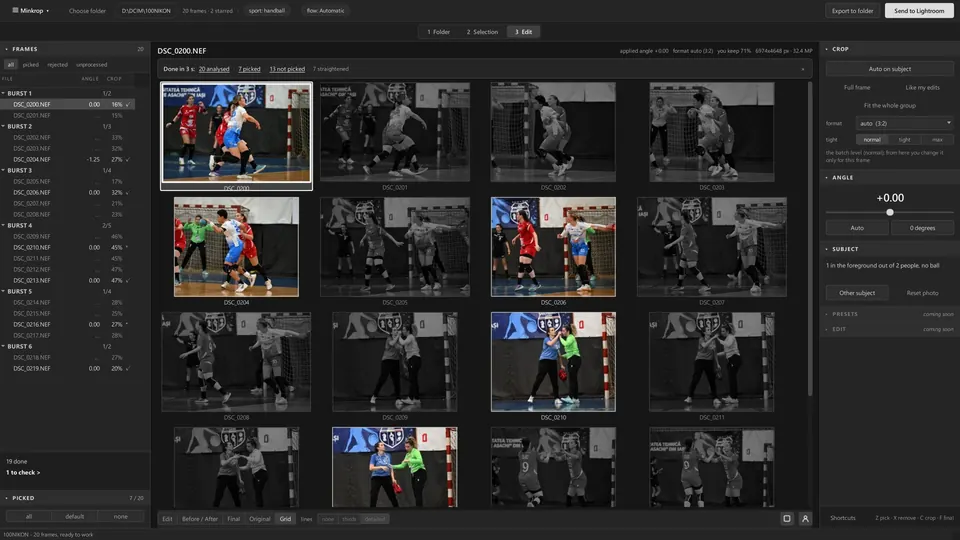Collapse Burst 4 group
The width and height of the screenshot is (960, 540).
click(4, 225)
